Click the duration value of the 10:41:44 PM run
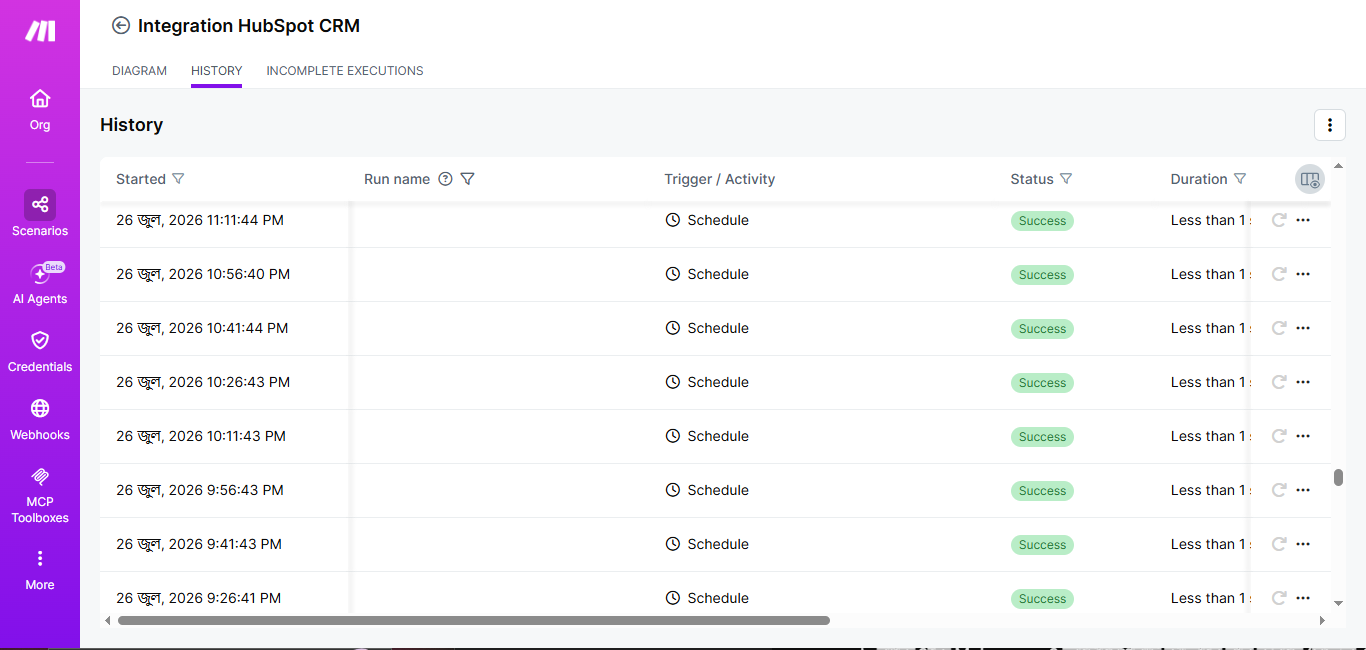The image size is (1366, 650). [1210, 328]
